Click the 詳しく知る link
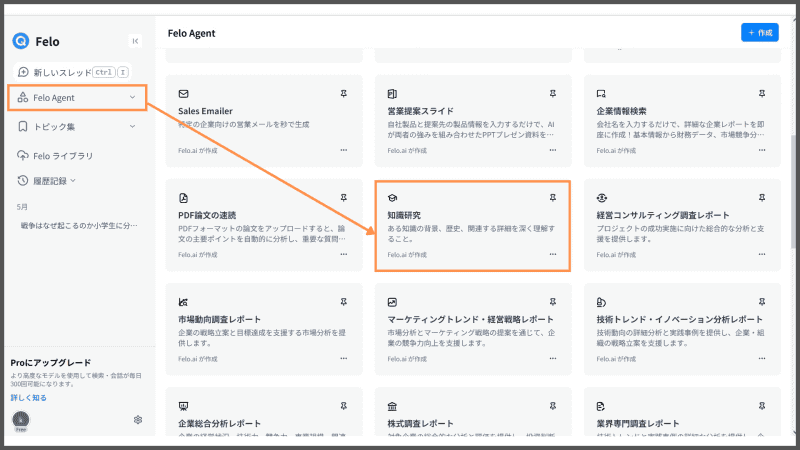The width and height of the screenshot is (800, 450). tap(29, 397)
